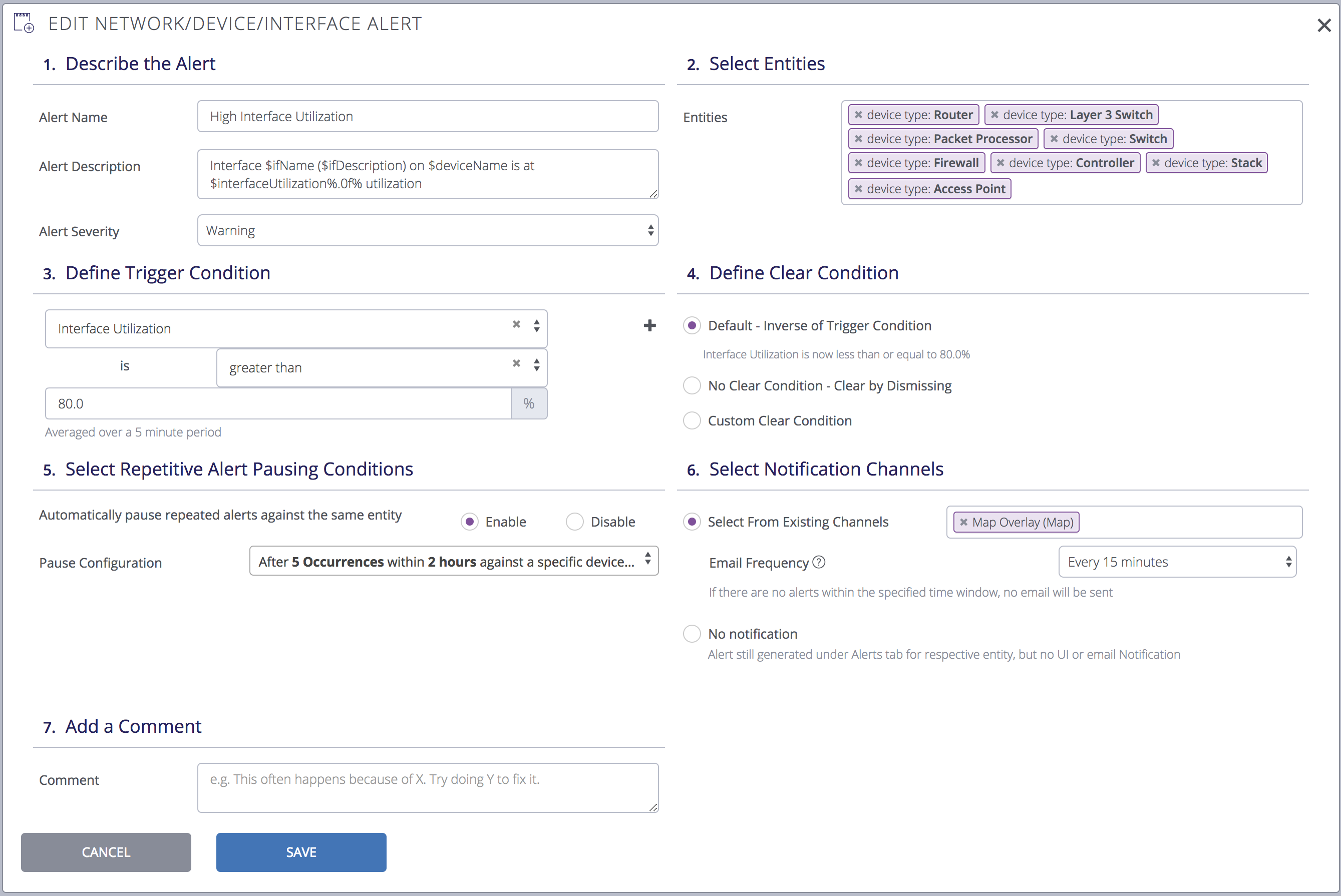Screen dimensions: 1341x896
Task: Edit the Alert Description text area
Action: pos(428,174)
